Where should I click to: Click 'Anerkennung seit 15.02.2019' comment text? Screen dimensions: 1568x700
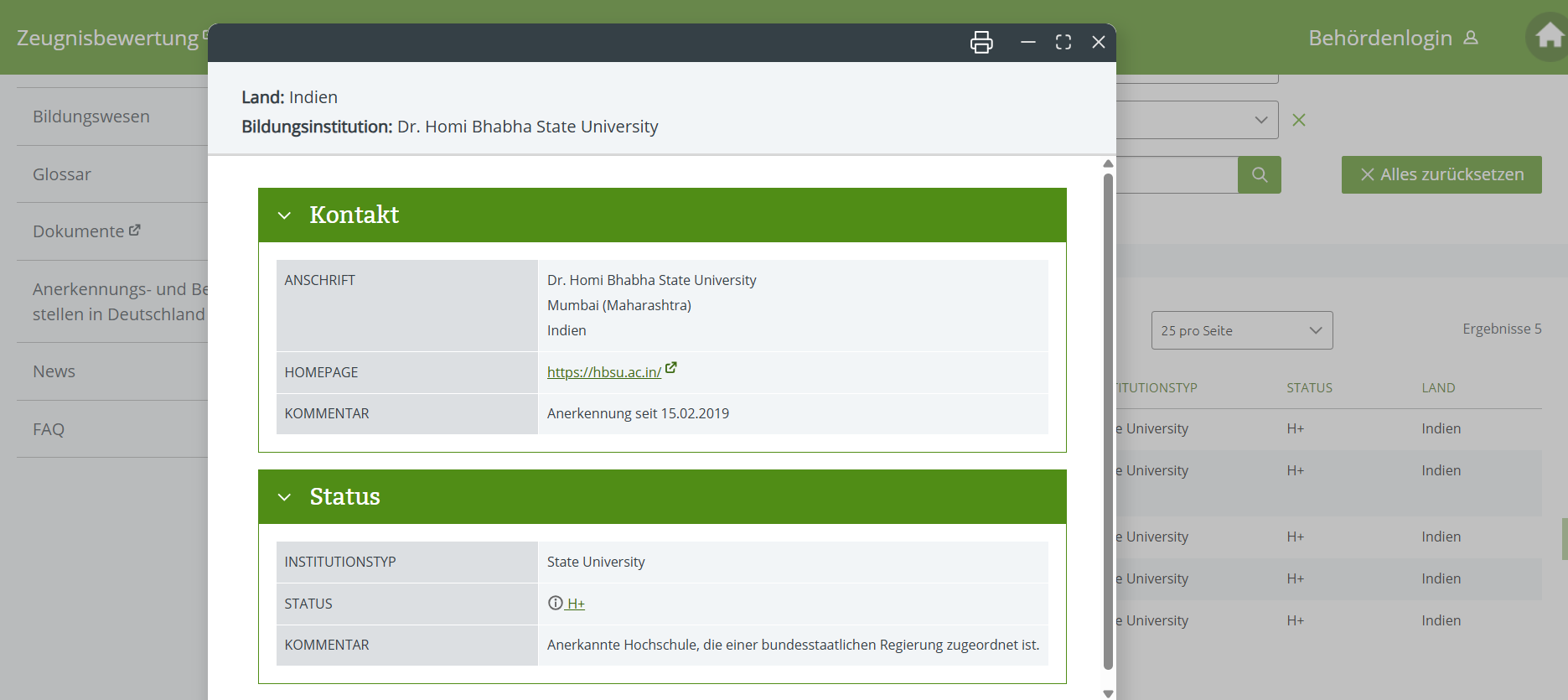pos(638,413)
